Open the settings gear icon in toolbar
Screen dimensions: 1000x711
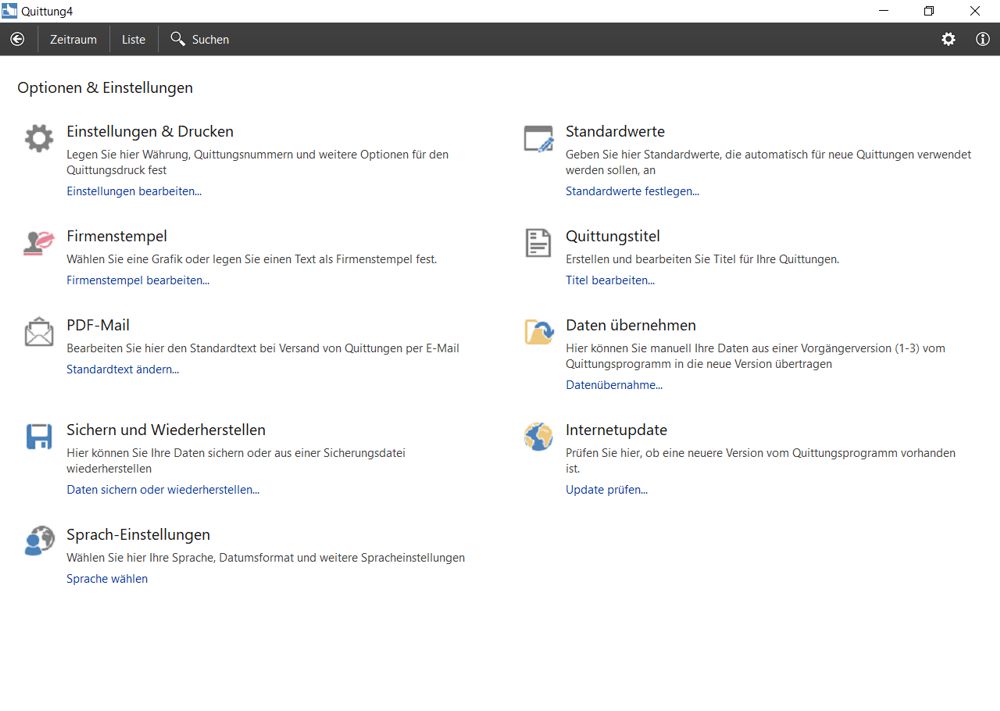(948, 39)
